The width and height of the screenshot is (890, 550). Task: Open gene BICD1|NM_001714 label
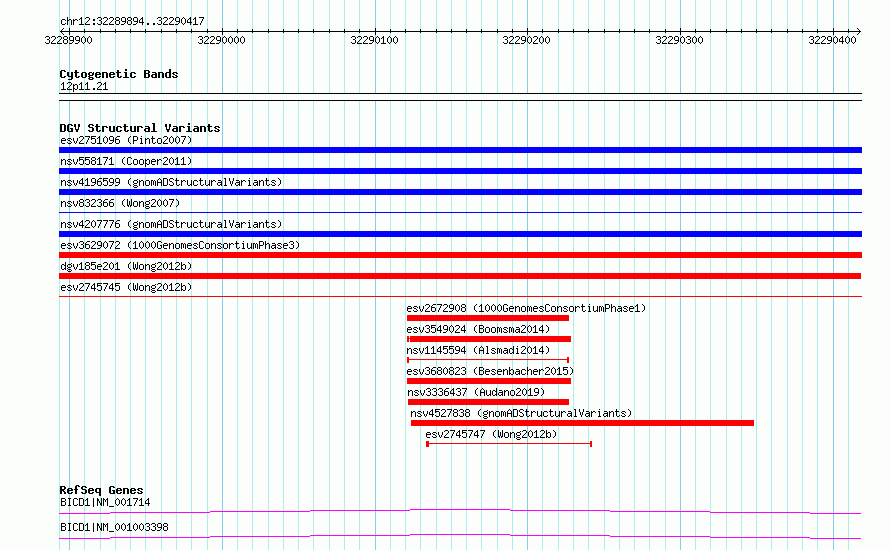click(105, 503)
